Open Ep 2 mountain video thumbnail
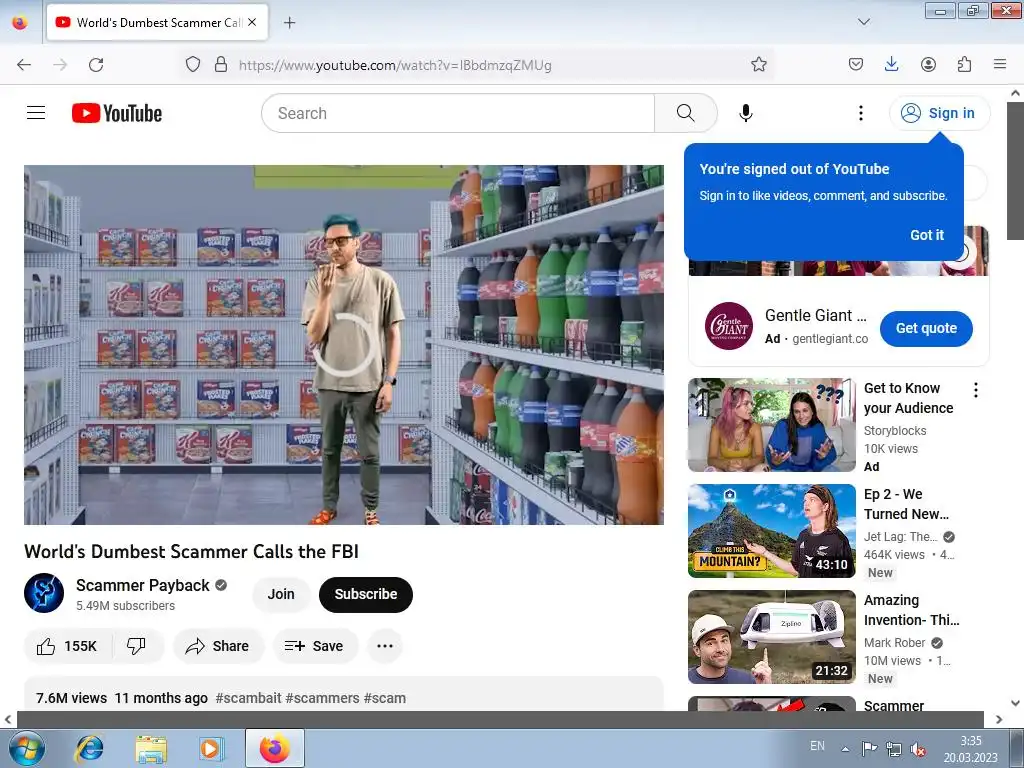This screenshot has width=1024, height=768. (771, 531)
